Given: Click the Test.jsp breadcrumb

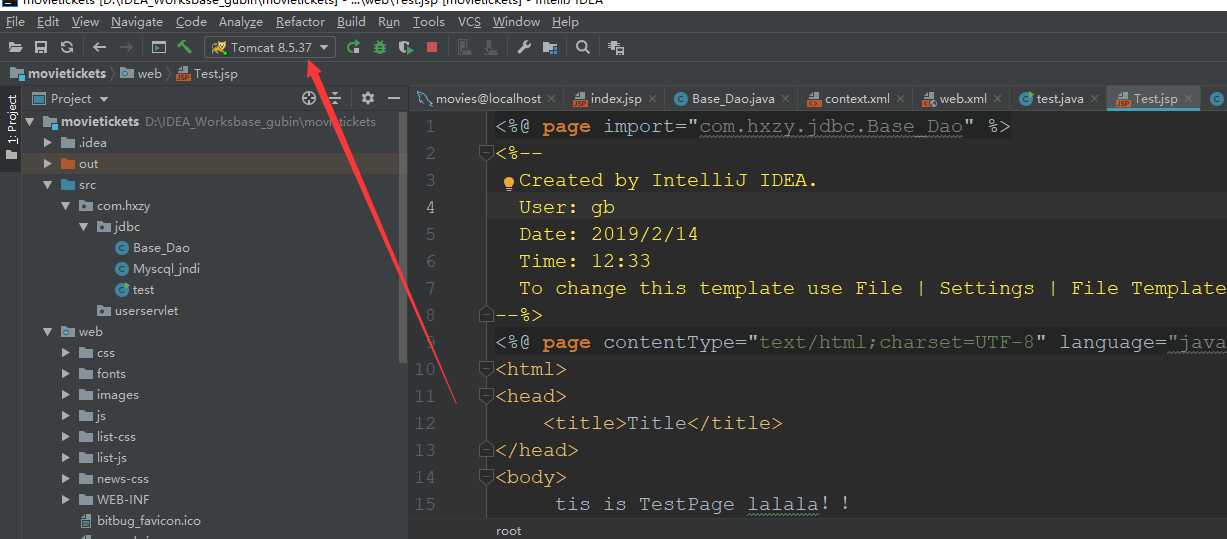Looking at the screenshot, I should tap(205, 73).
